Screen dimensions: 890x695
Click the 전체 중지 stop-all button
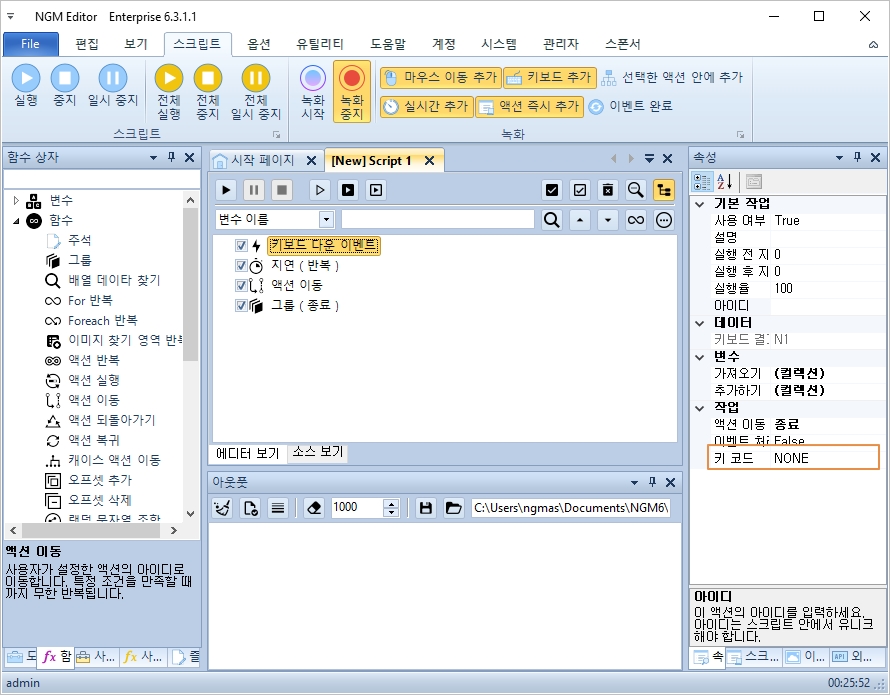208,92
